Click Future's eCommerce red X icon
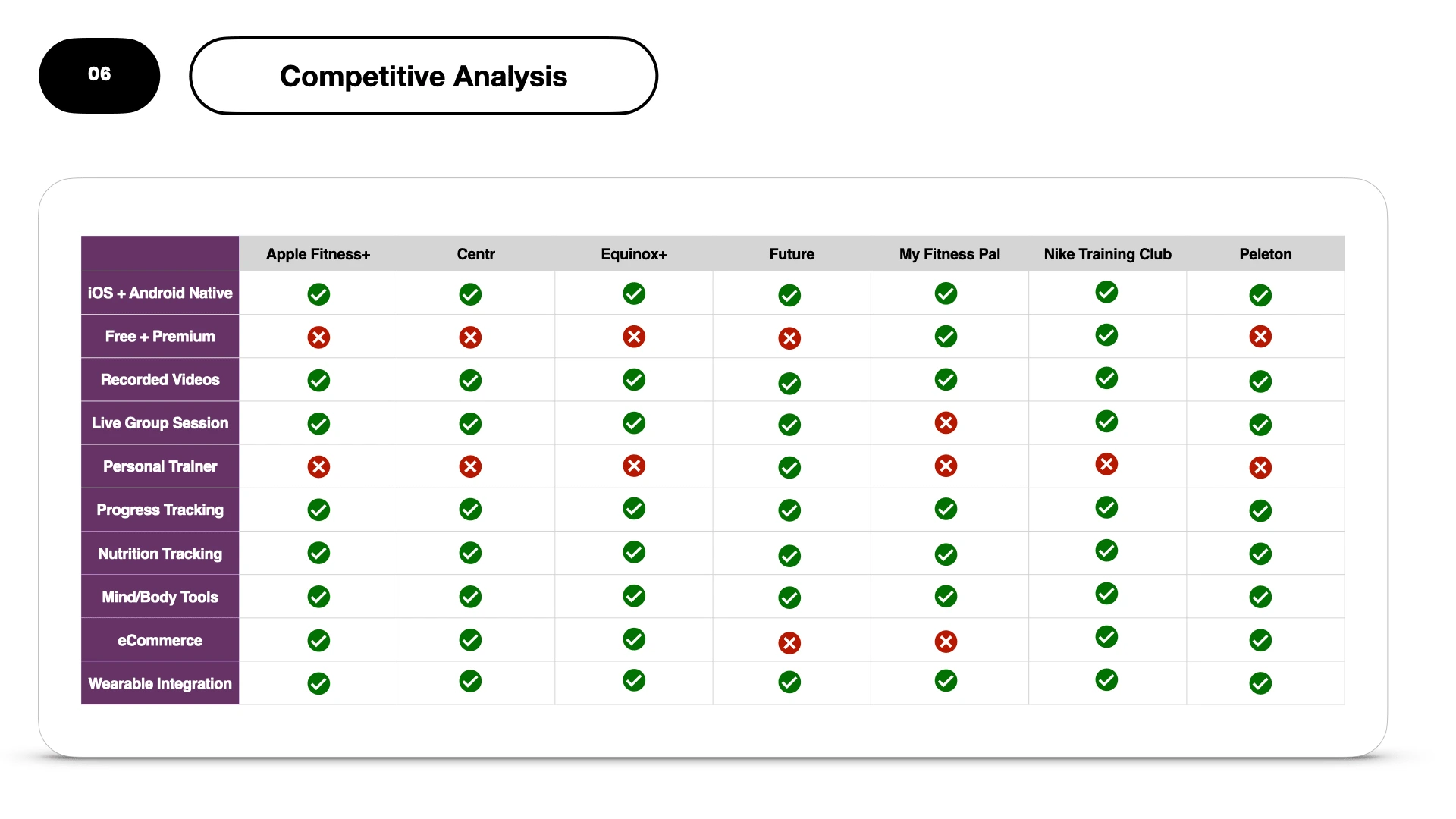 (x=789, y=643)
